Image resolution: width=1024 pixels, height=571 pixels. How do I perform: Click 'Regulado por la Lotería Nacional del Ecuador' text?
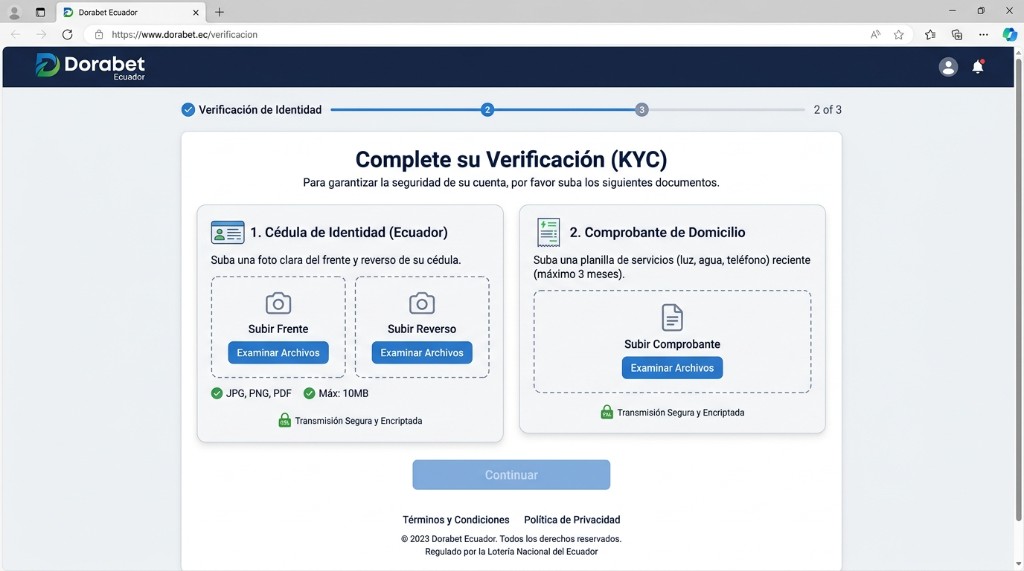click(511, 551)
